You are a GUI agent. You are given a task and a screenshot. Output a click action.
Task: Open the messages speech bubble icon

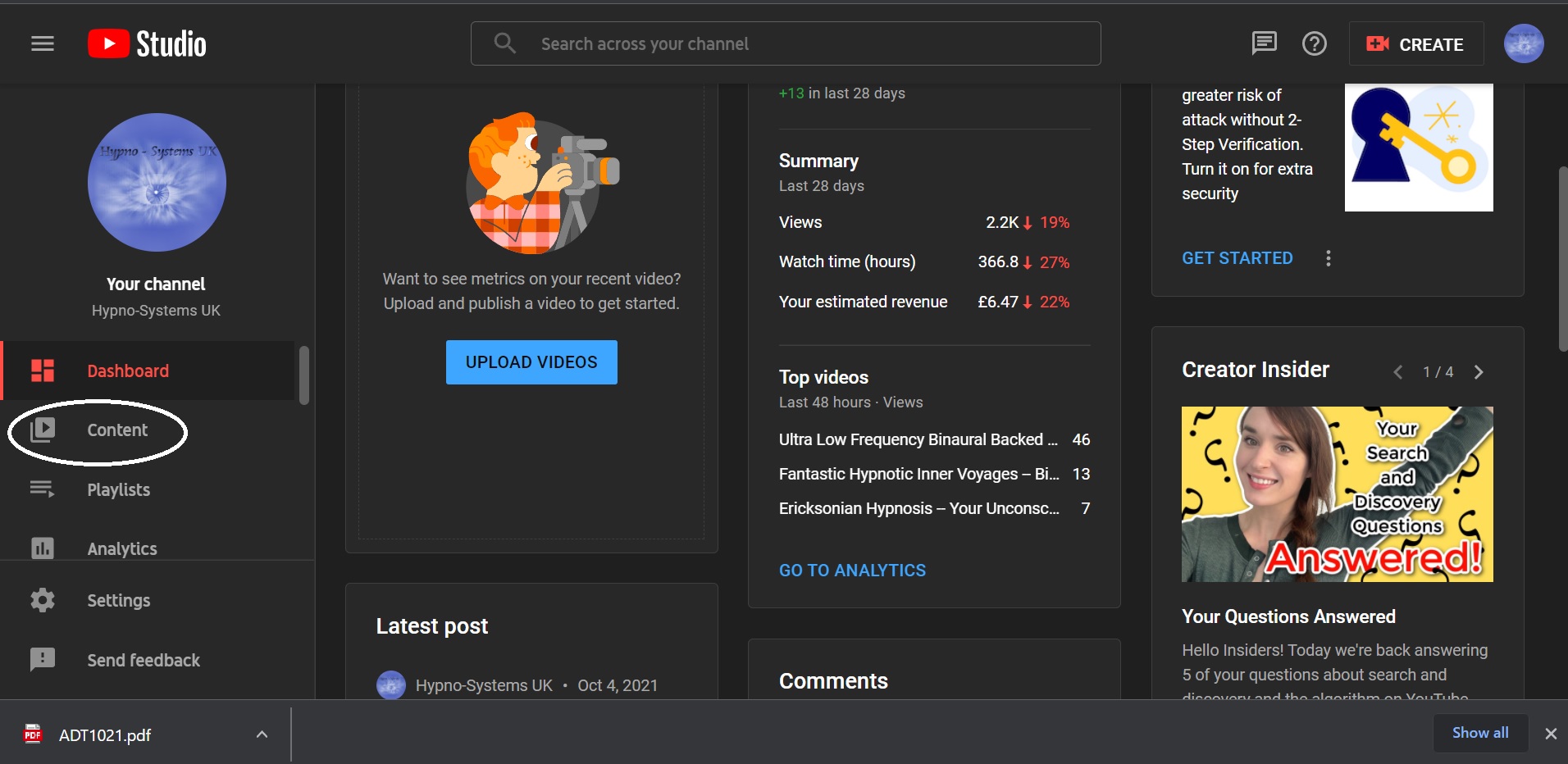coord(1263,43)
